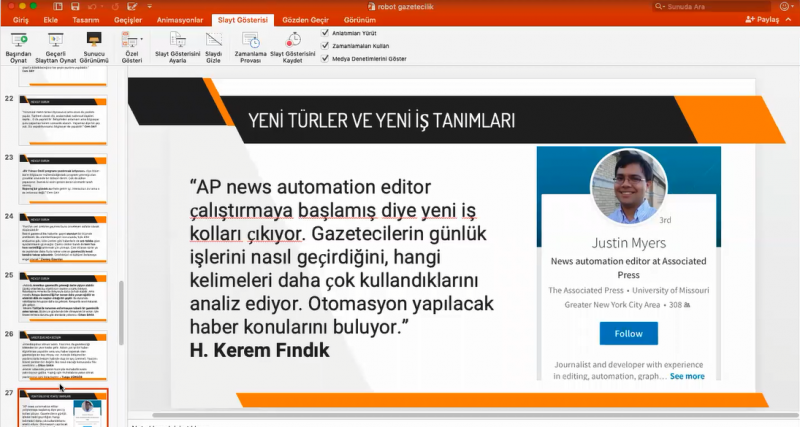Image resolution: width=800 pixels, height=427 pixels.
Task: Toggle the Anlatımları Yürüt checkbox
Action: (325, 33)
